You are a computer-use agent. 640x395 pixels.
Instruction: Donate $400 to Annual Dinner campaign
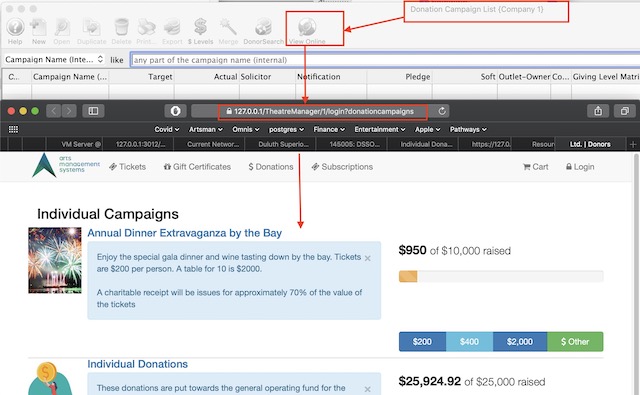pyautogui.click(x=469, y=342)
